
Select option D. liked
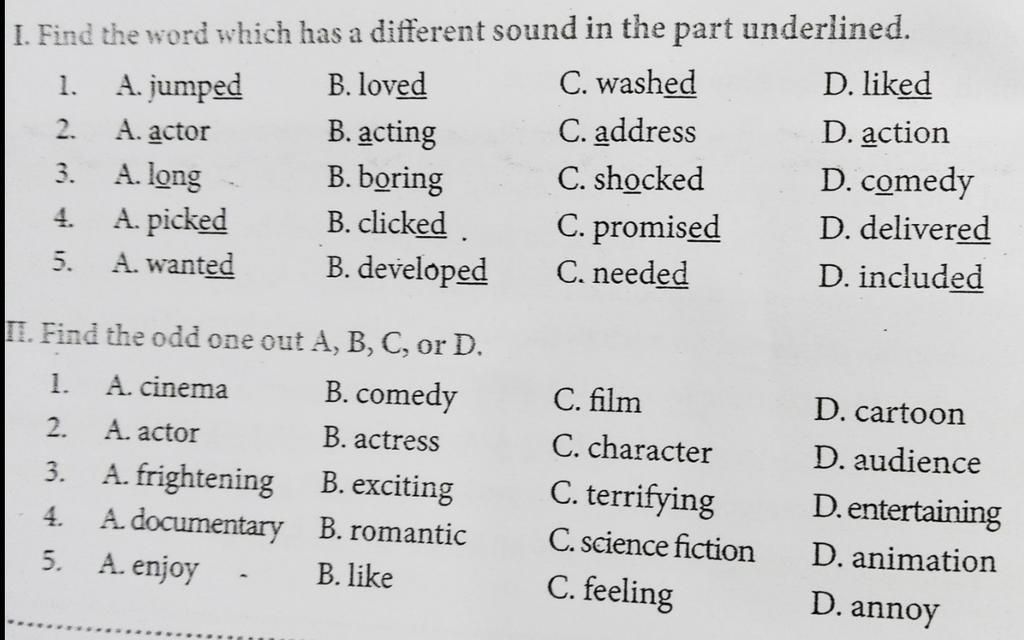[876, 84]
